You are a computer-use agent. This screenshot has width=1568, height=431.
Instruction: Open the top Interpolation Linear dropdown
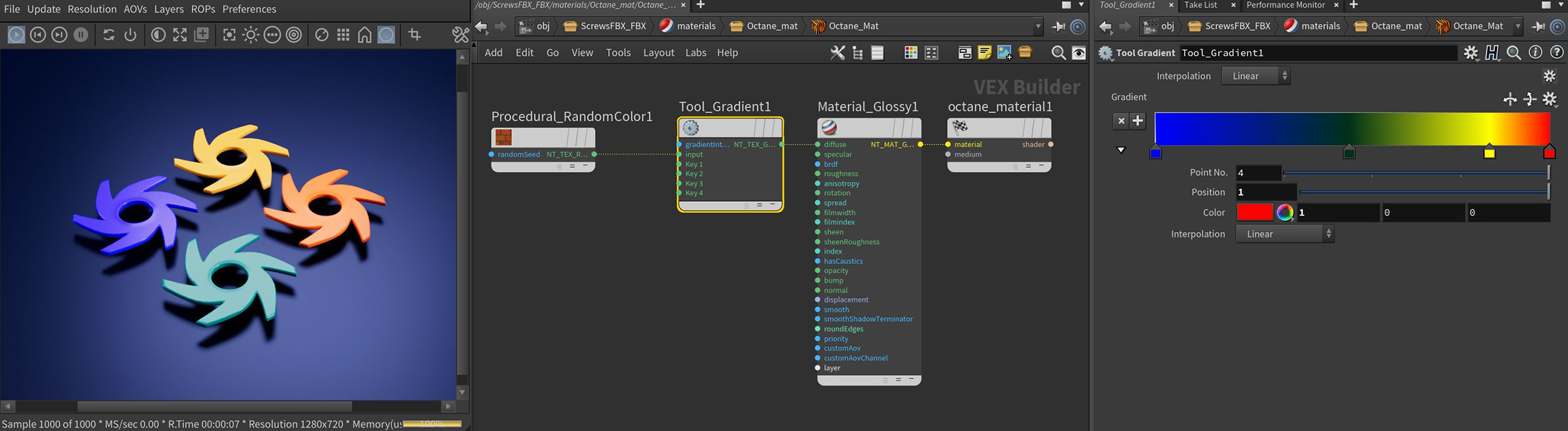1255,76
